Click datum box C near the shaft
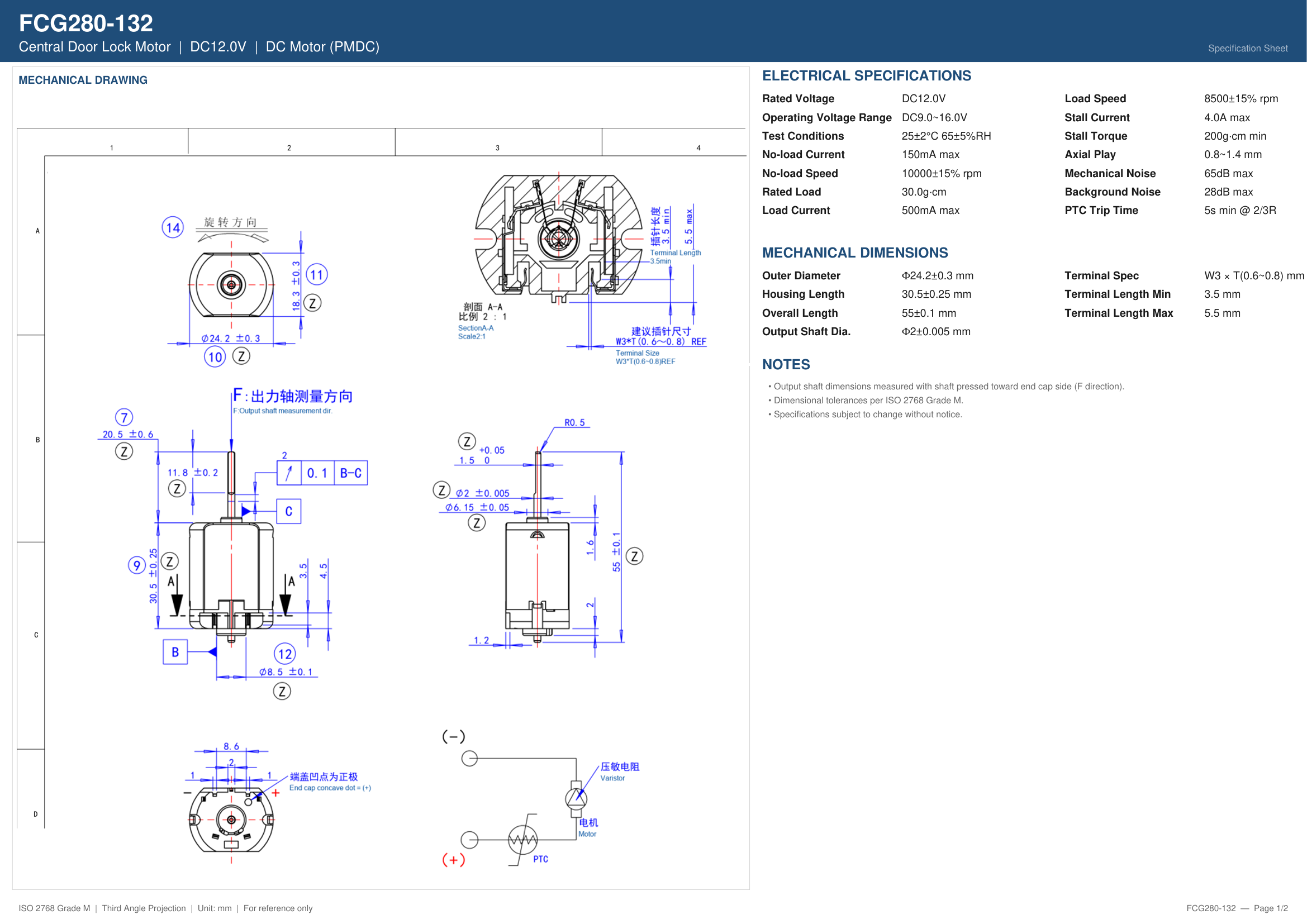This screenshot has height=924, width=1307. point(288,512)
